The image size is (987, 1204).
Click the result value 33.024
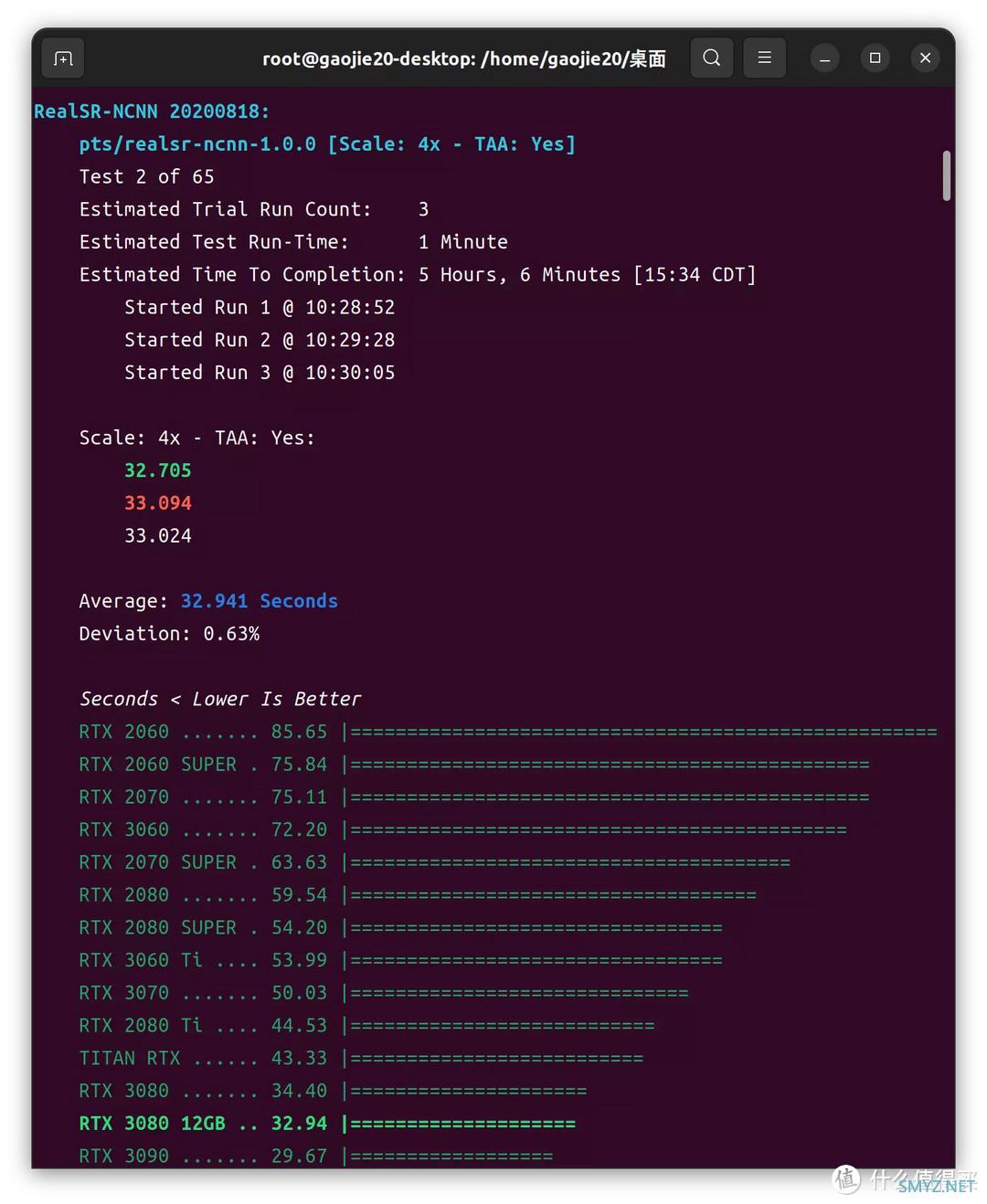158,536
